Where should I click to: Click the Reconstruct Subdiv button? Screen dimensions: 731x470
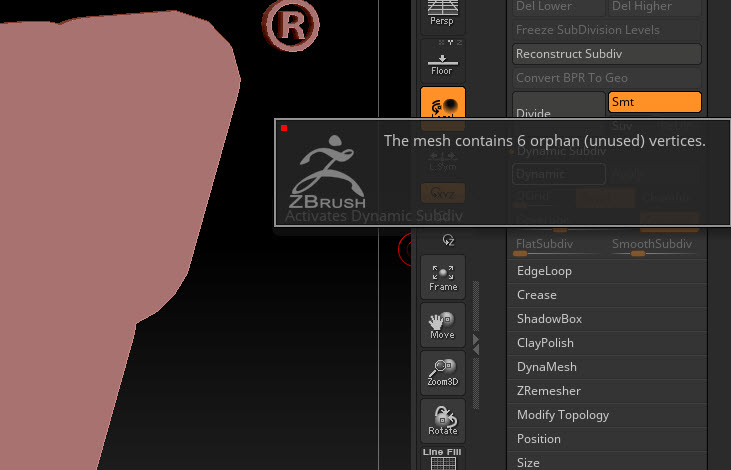coord(607,54)
